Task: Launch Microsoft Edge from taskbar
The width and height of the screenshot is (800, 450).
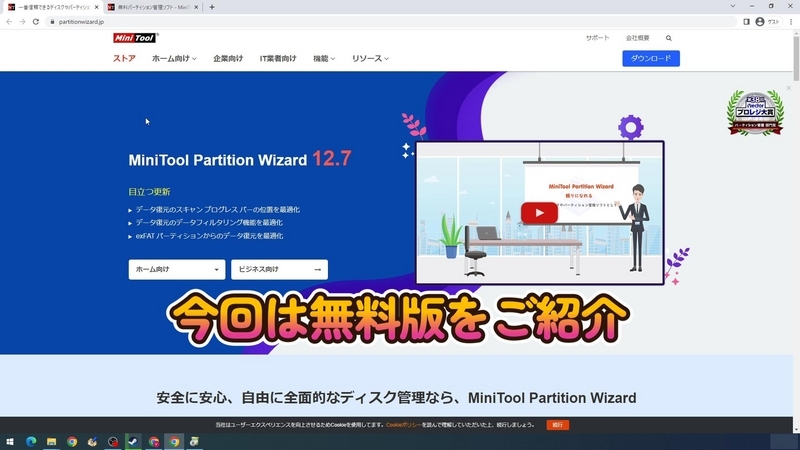Action: pyautogui.click(x=31, y=441)
